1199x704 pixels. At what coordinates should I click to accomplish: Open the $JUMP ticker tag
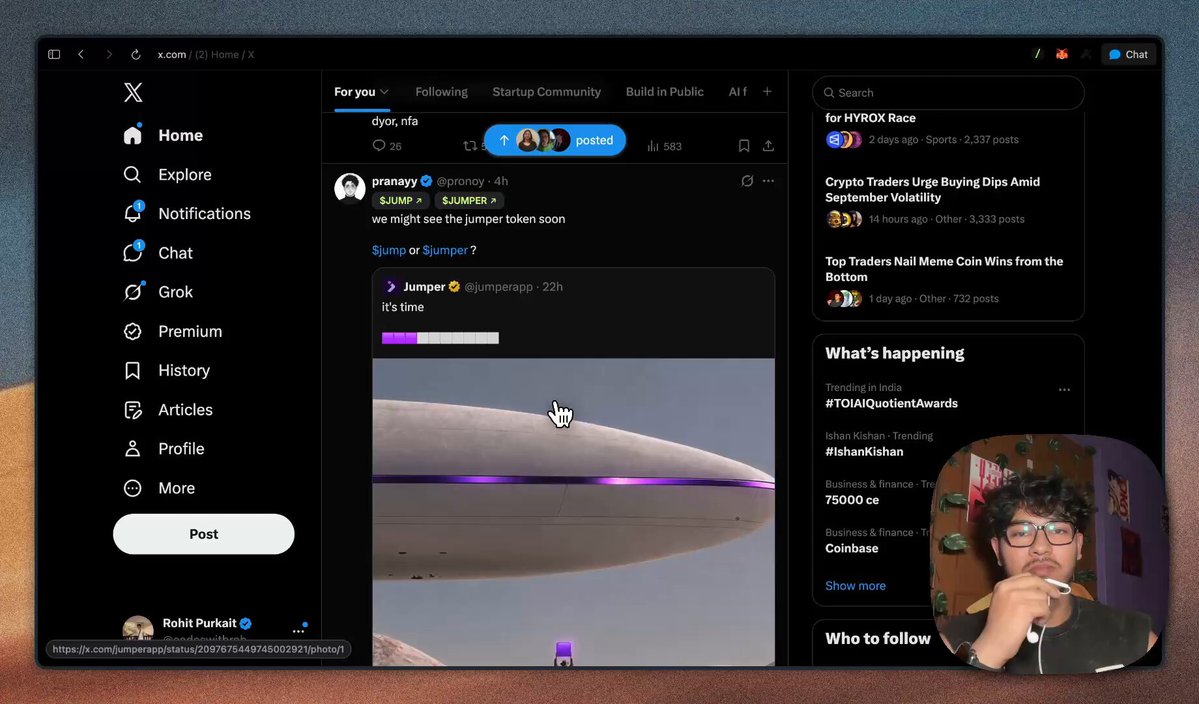tap(401, 200)
